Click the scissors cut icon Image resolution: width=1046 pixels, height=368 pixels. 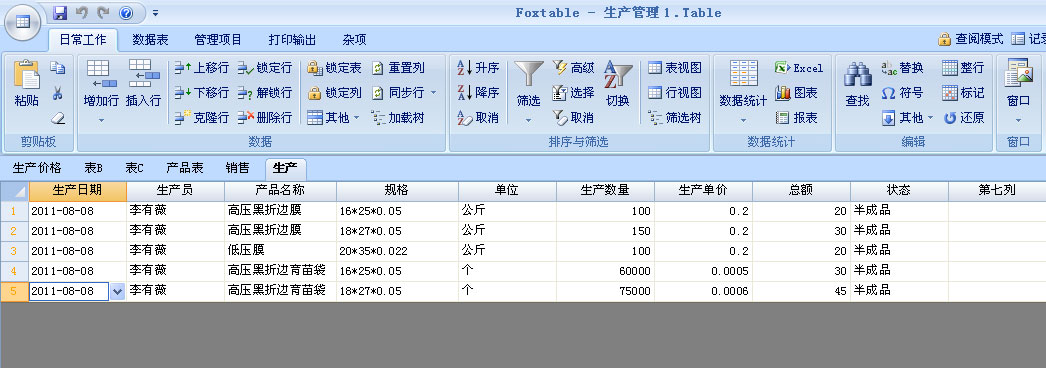click(x=58, y=93)
